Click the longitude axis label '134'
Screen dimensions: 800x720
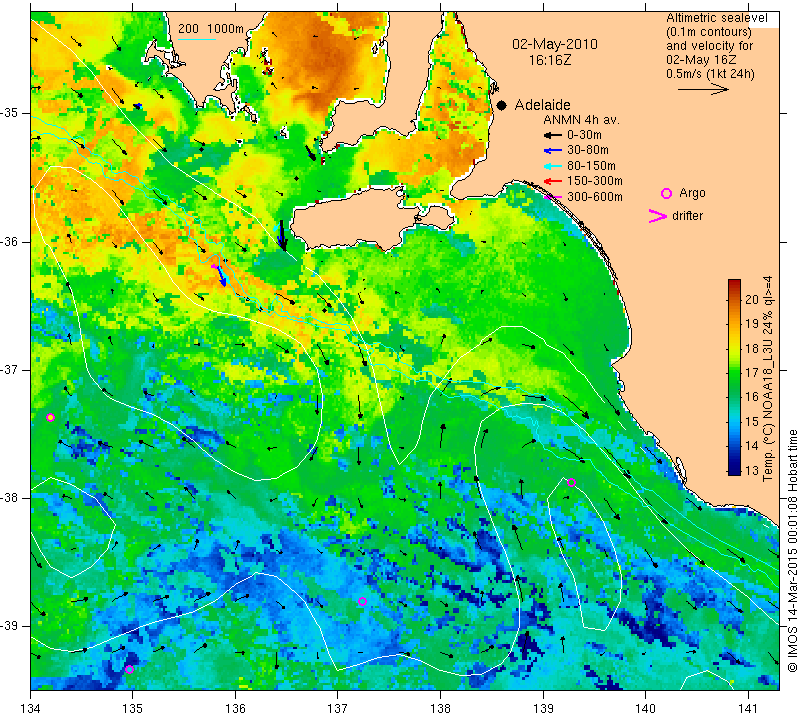[x=31, y=709]
